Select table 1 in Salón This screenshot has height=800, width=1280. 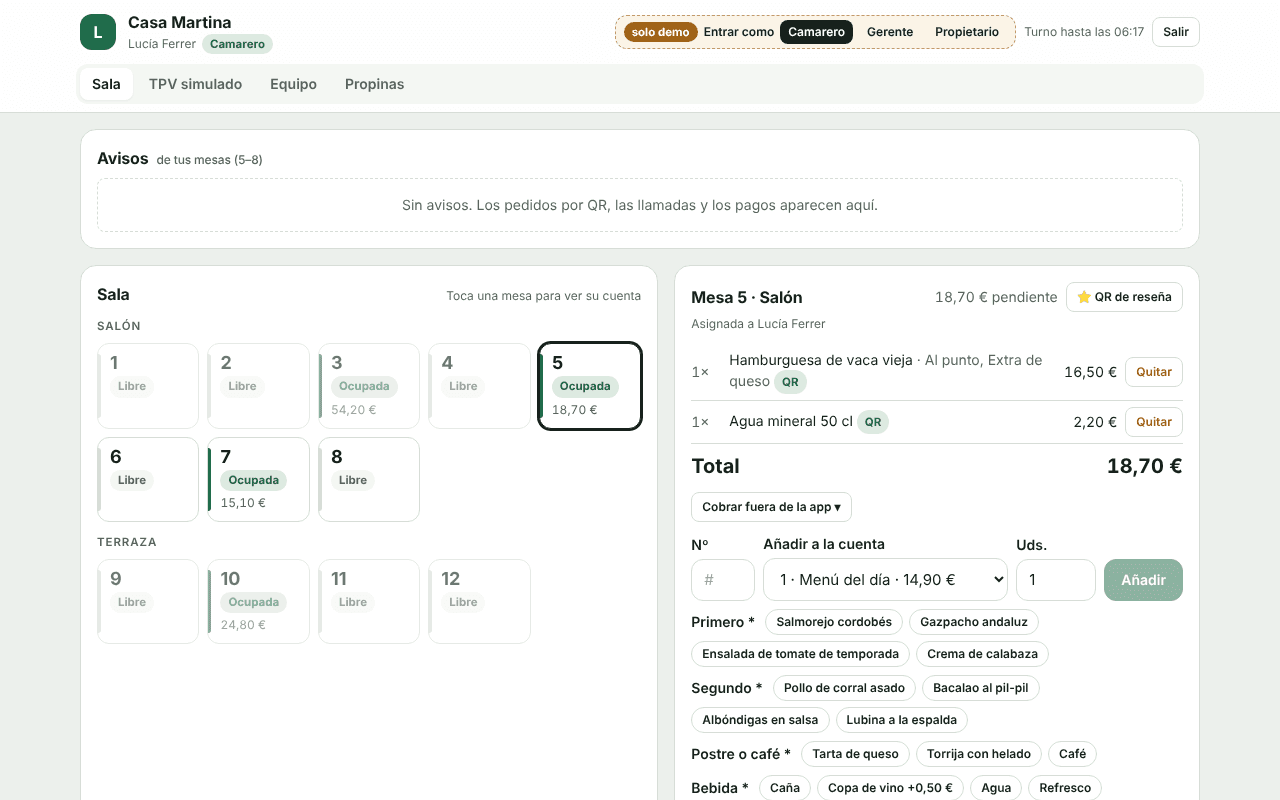[148, 386]
